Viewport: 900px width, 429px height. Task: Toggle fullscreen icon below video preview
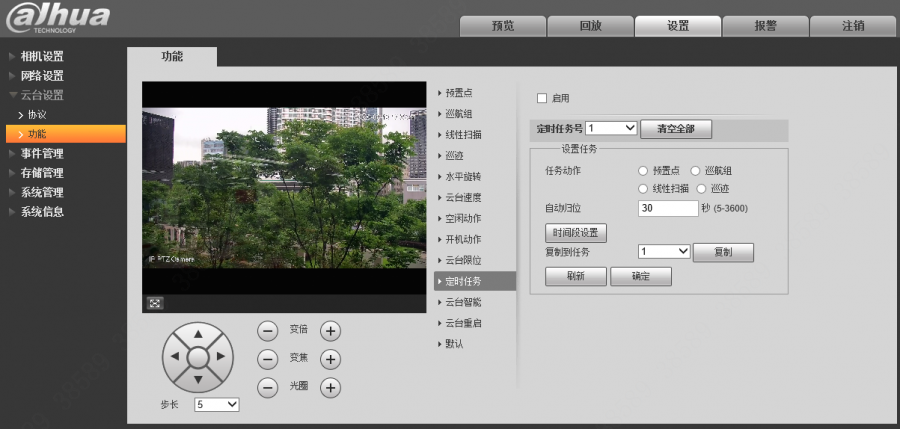pyautogui.click(x=154, y=303)
